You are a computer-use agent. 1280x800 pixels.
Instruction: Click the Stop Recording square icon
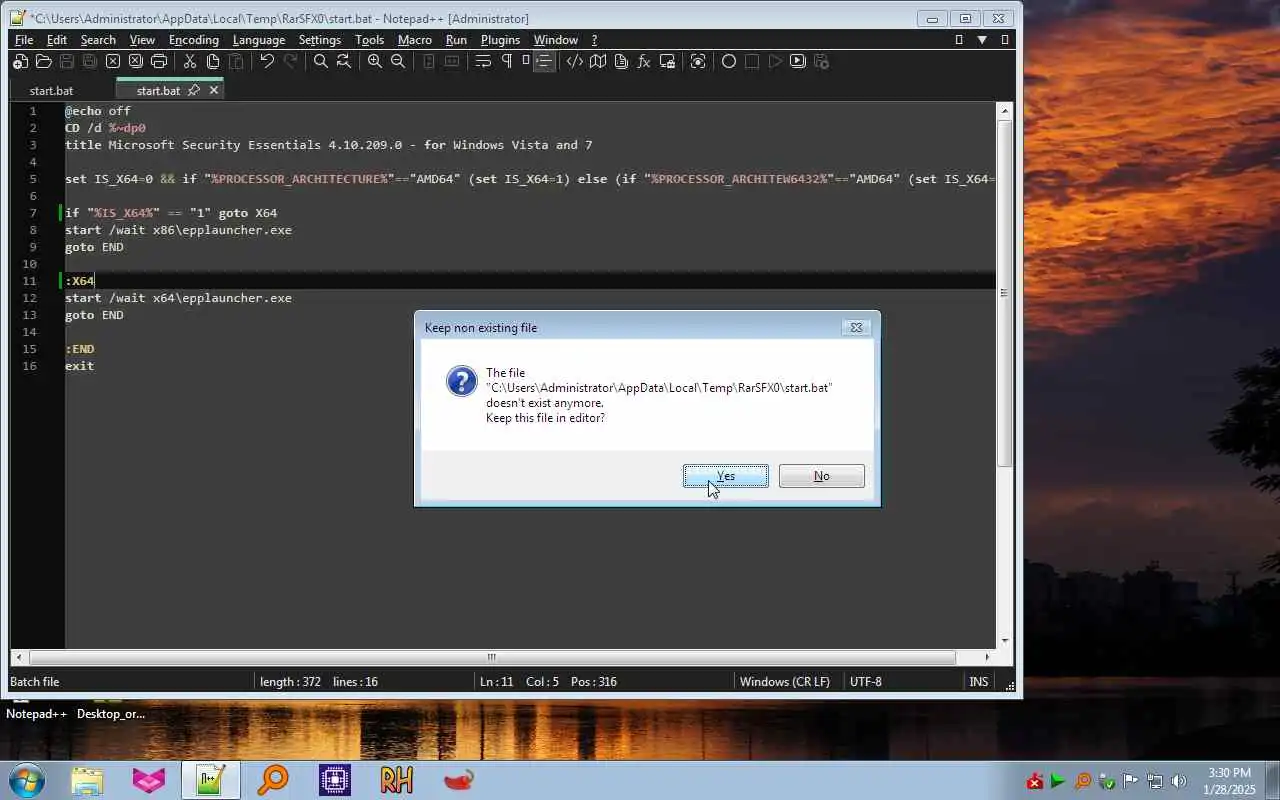[752, 61]
